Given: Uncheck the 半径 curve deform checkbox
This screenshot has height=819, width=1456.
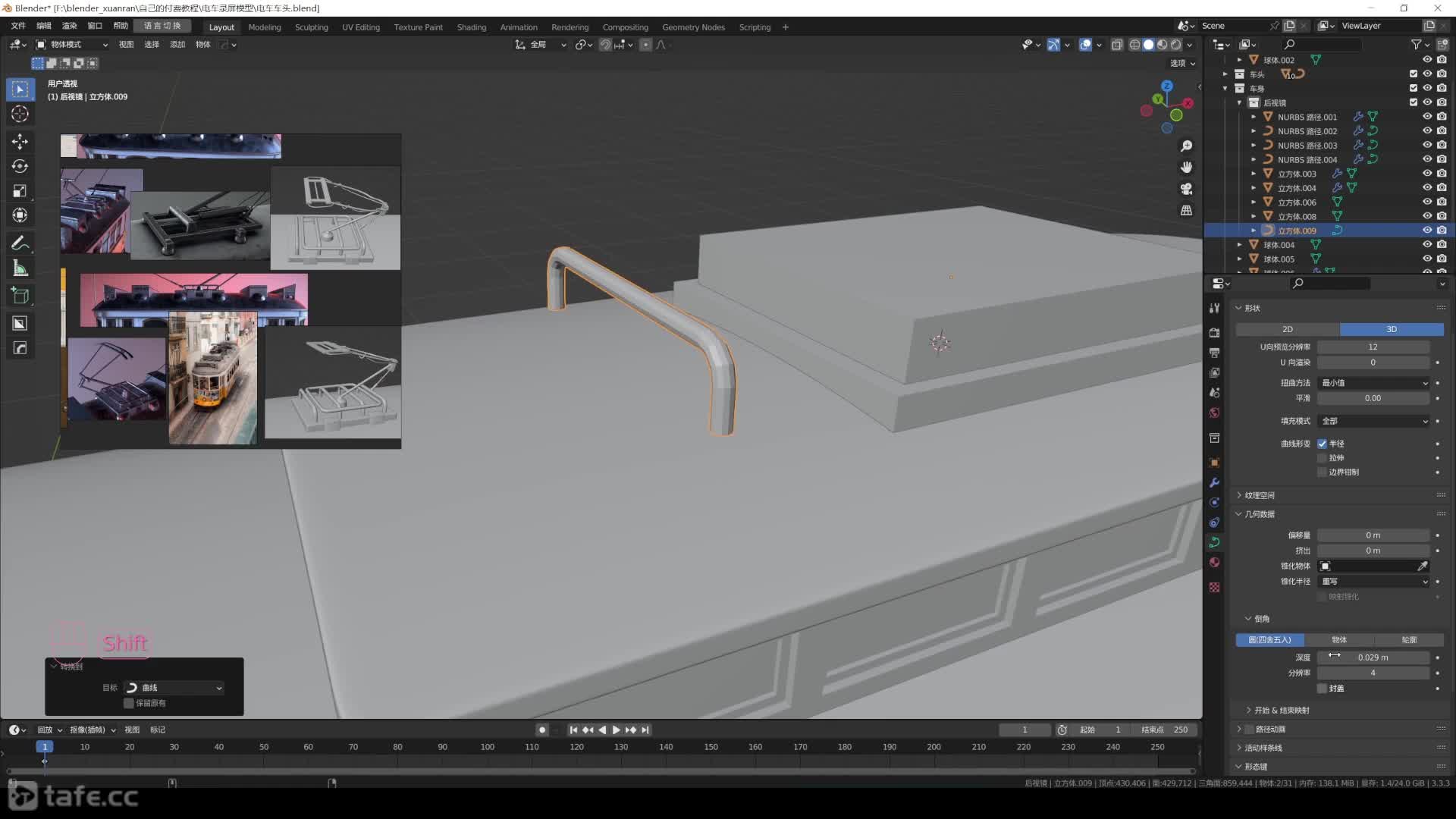Looking at the screenshot, I should coord(1323,444).
